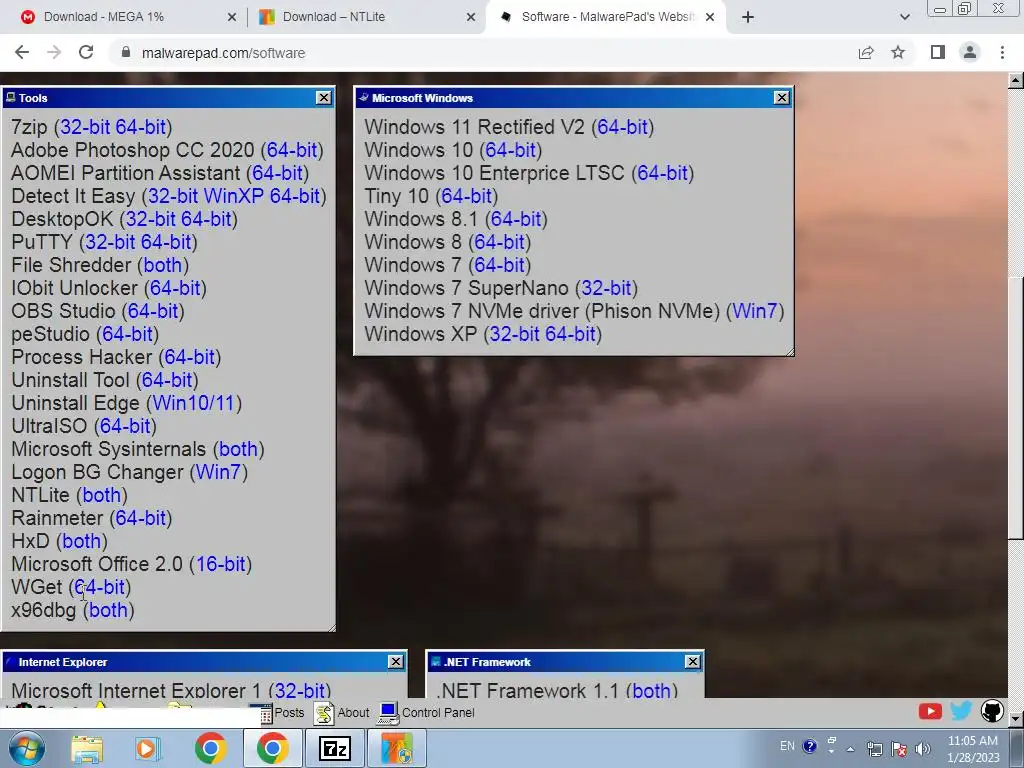Open the Process Hacker 64-bit link
This screenshot has width=1024, height=768.
(x=189, y=357)
